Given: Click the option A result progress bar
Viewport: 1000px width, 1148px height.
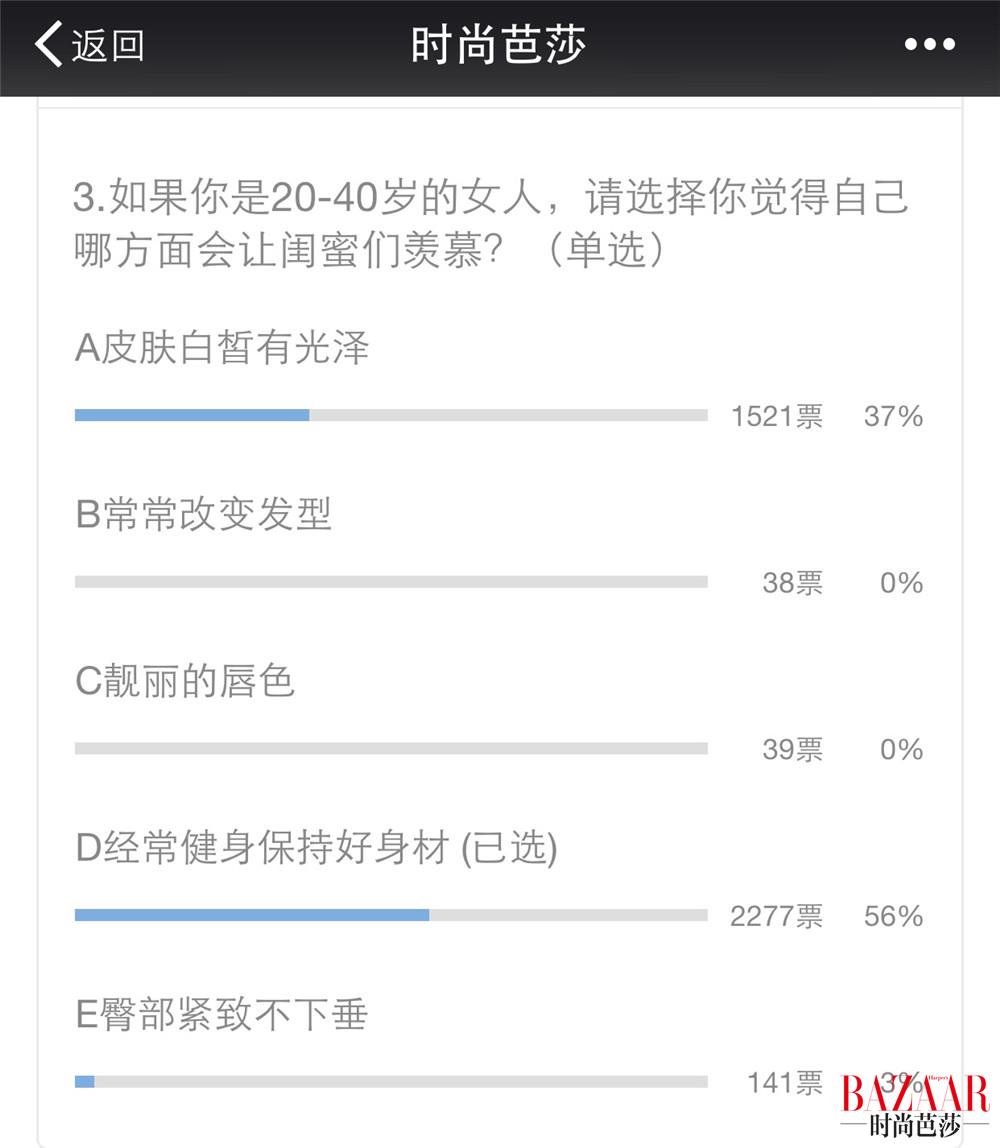Looking at the screenshot, I should click(x=391, y=415).
